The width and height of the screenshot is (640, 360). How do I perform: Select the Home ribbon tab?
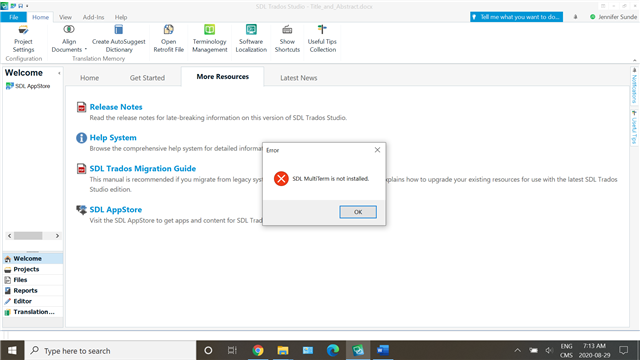40,17
